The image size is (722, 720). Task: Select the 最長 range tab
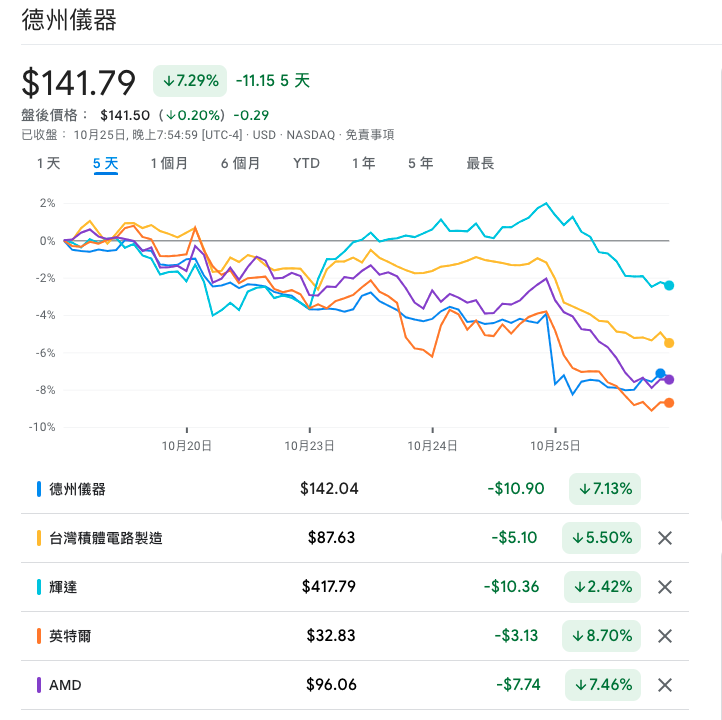480,163
